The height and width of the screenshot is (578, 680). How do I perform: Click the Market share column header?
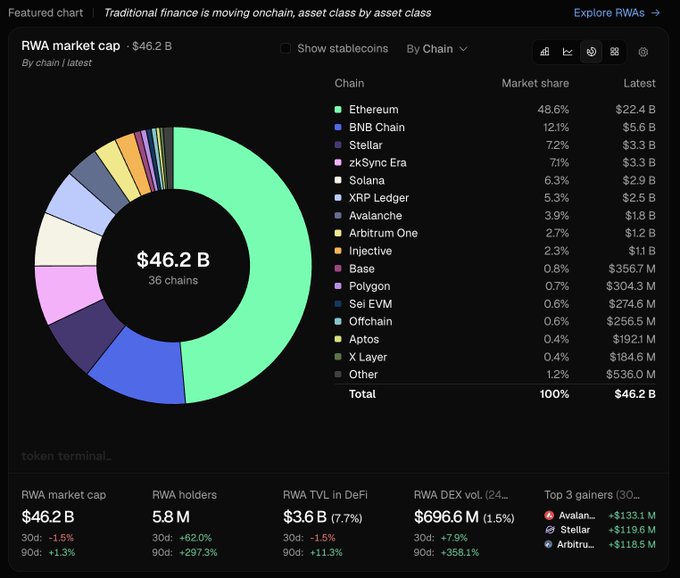535,83
